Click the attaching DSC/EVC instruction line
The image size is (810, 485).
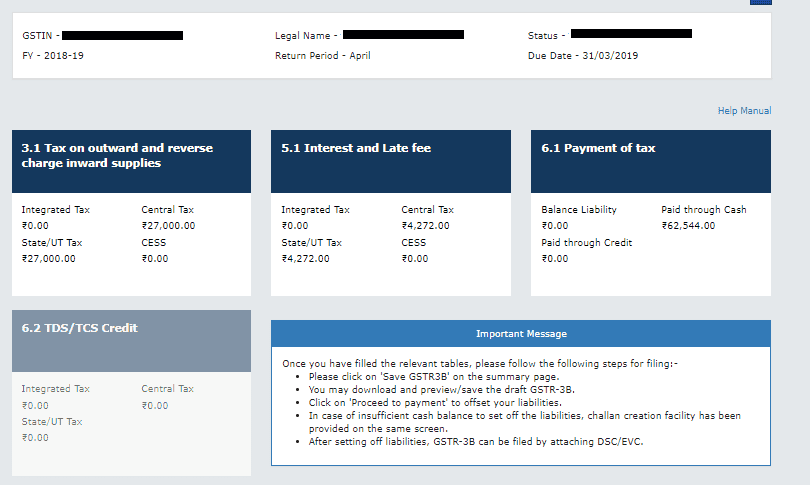476,442
